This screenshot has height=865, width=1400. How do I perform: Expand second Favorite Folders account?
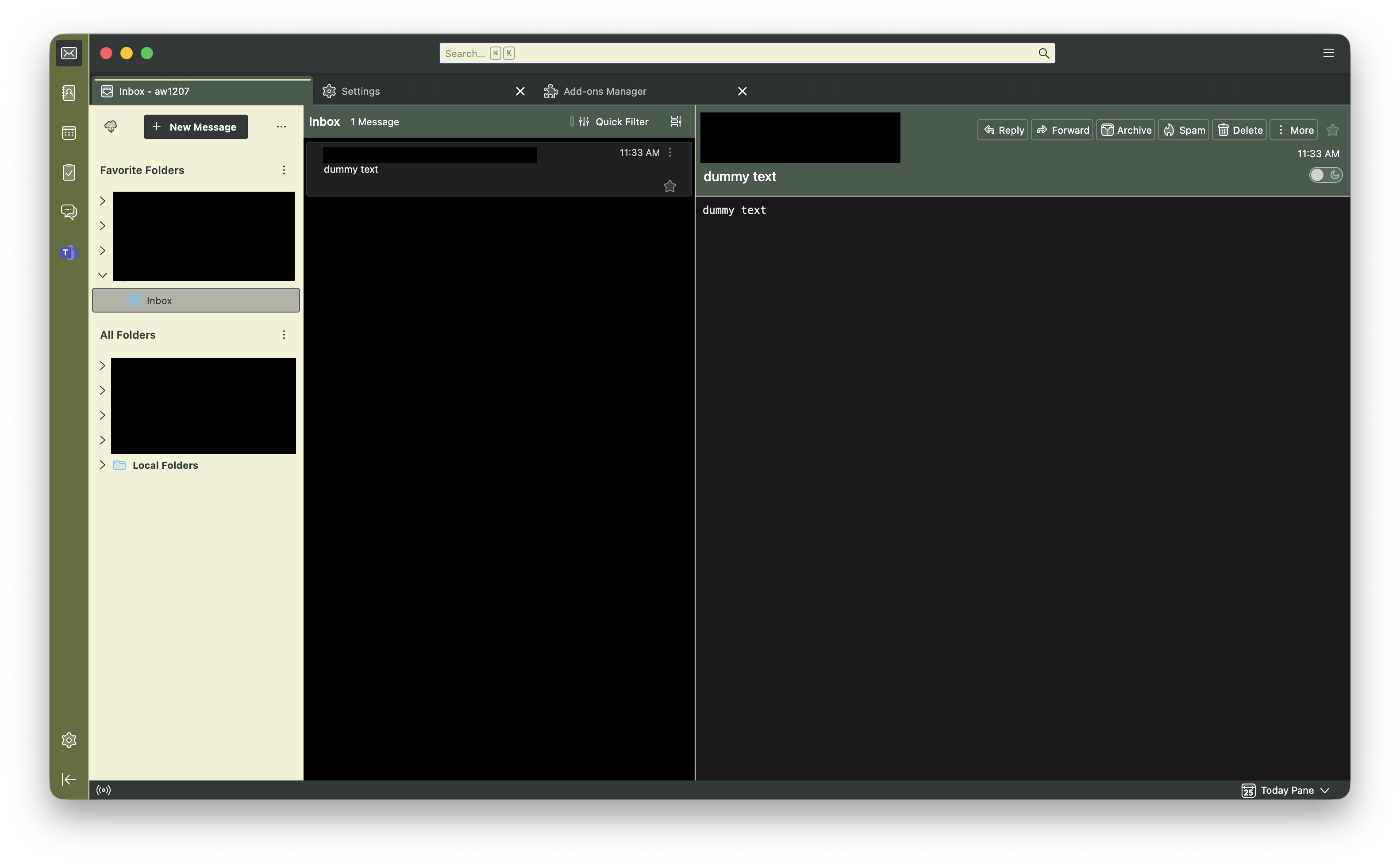point(102,226)
